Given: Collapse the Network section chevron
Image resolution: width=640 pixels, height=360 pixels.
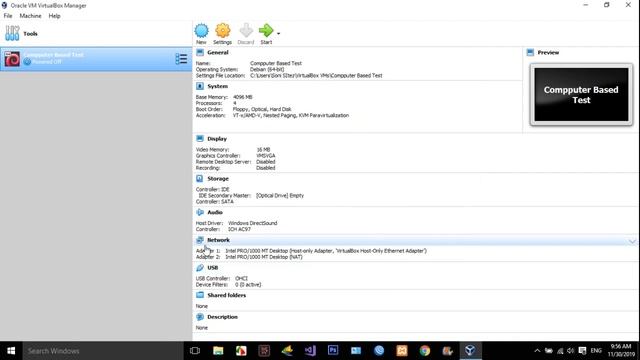Looking at the screenshot, I should 632,241.
